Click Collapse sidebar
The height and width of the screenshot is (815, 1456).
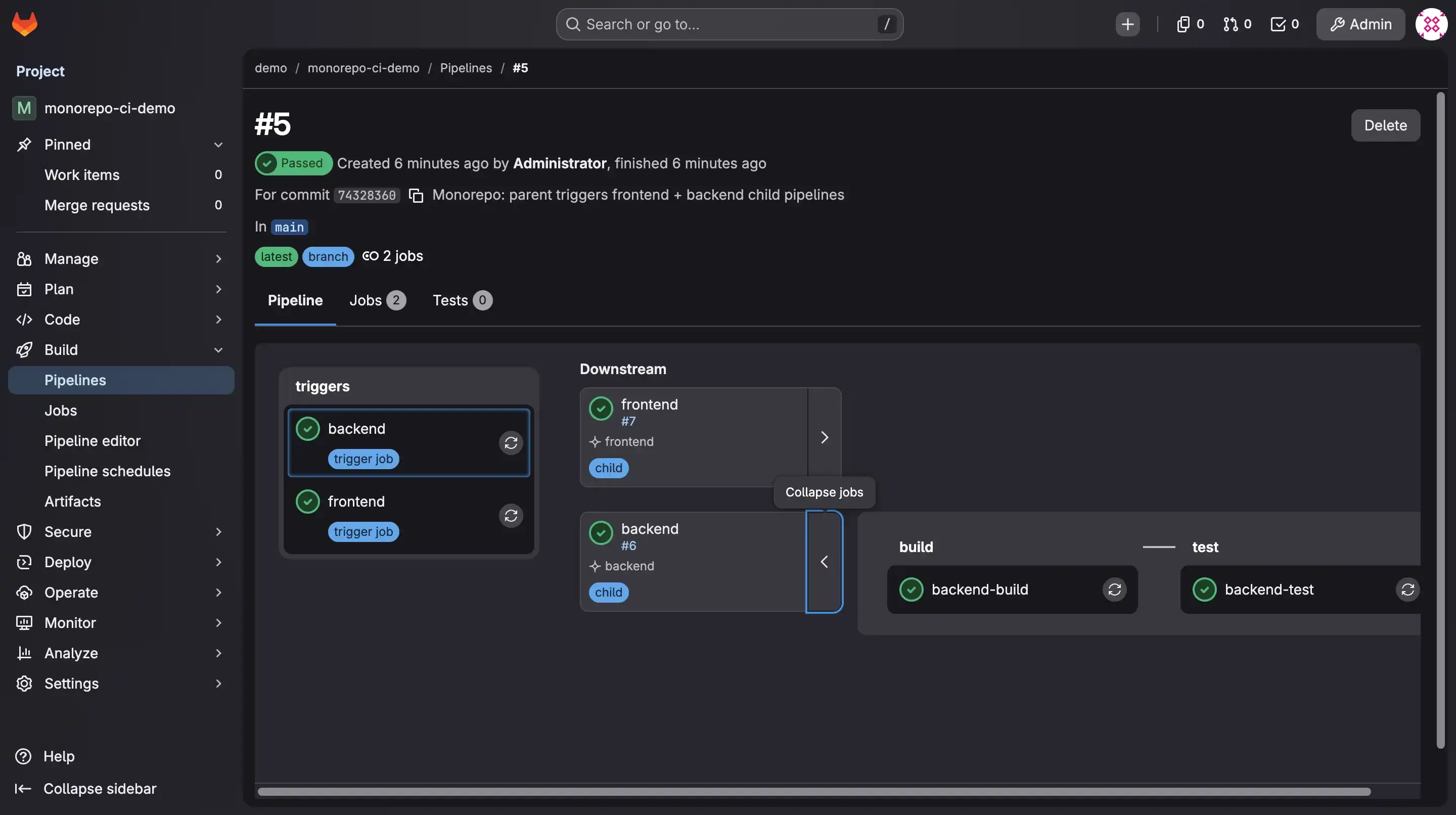pos(85,789)
